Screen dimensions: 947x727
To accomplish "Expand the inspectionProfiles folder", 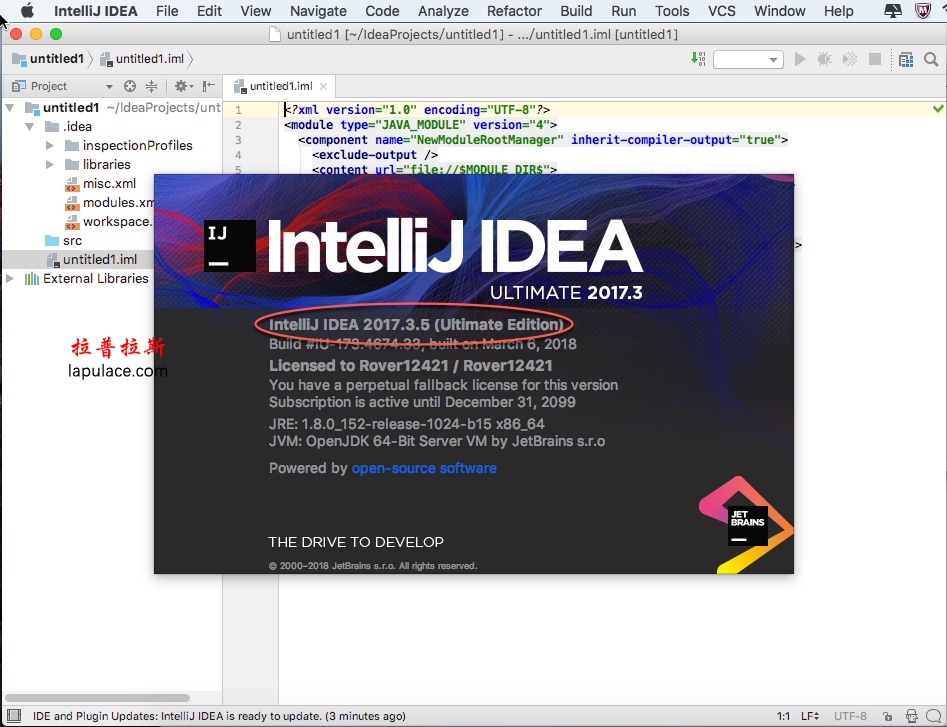I will pos(50,146).
